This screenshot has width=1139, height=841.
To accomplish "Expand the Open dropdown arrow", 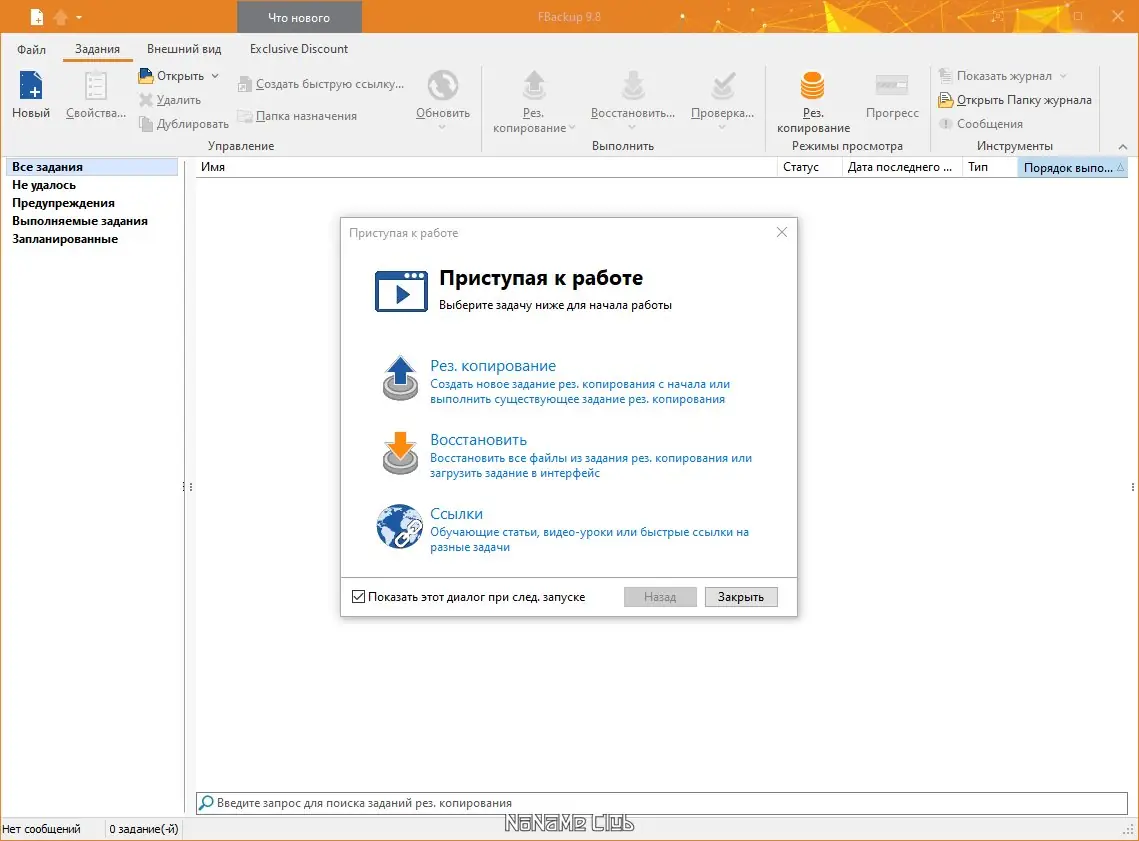I will point(215,76).
